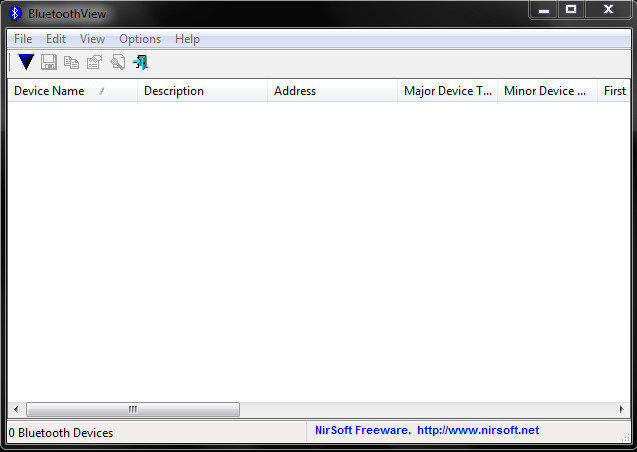Open the Properties toolbar icon
The height and width of the screenshot is (452, 637).
pyautogui.click(x=94, y=62)
